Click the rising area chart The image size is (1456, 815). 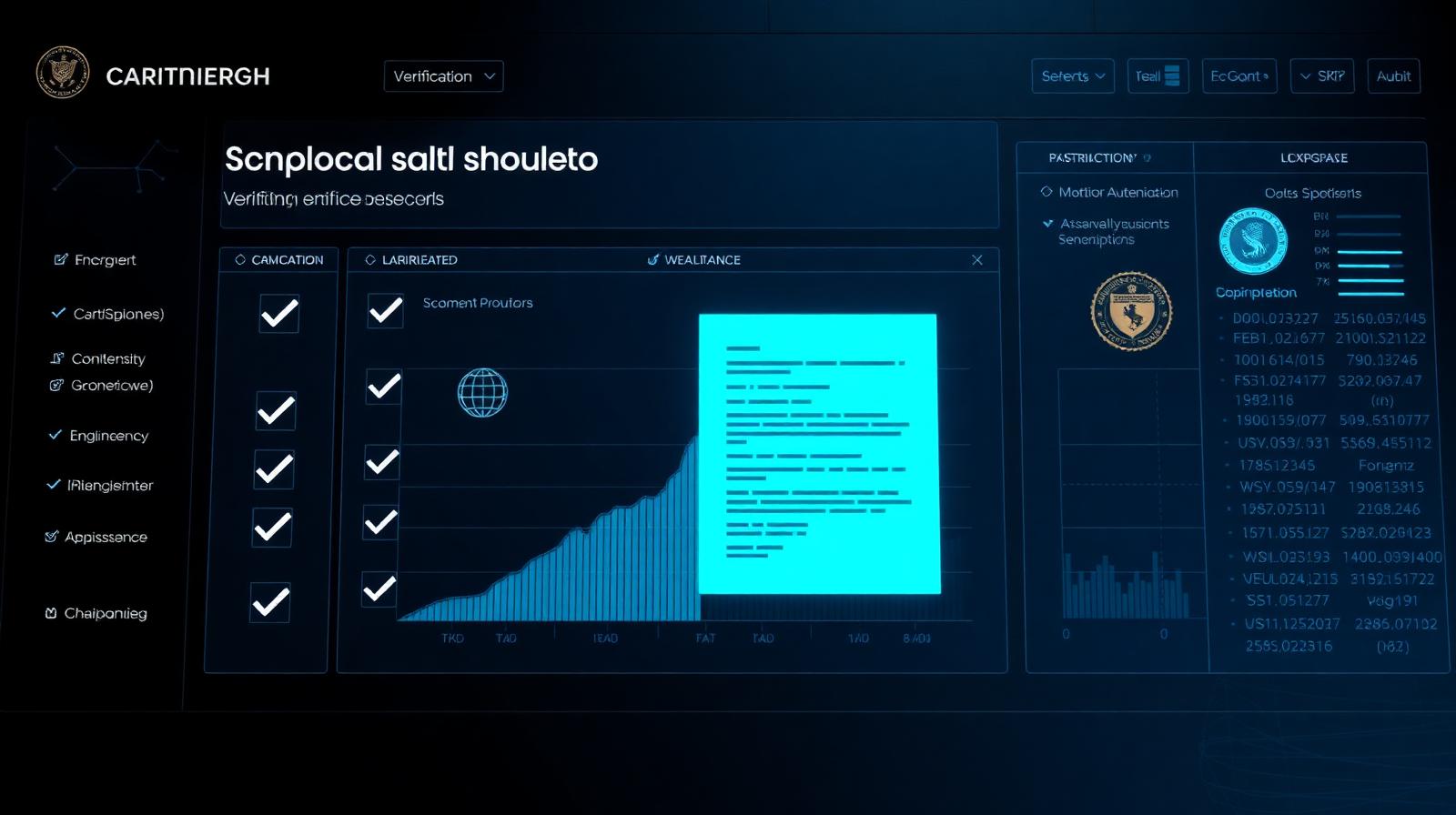pyautogui.click(x=550, y=529)
